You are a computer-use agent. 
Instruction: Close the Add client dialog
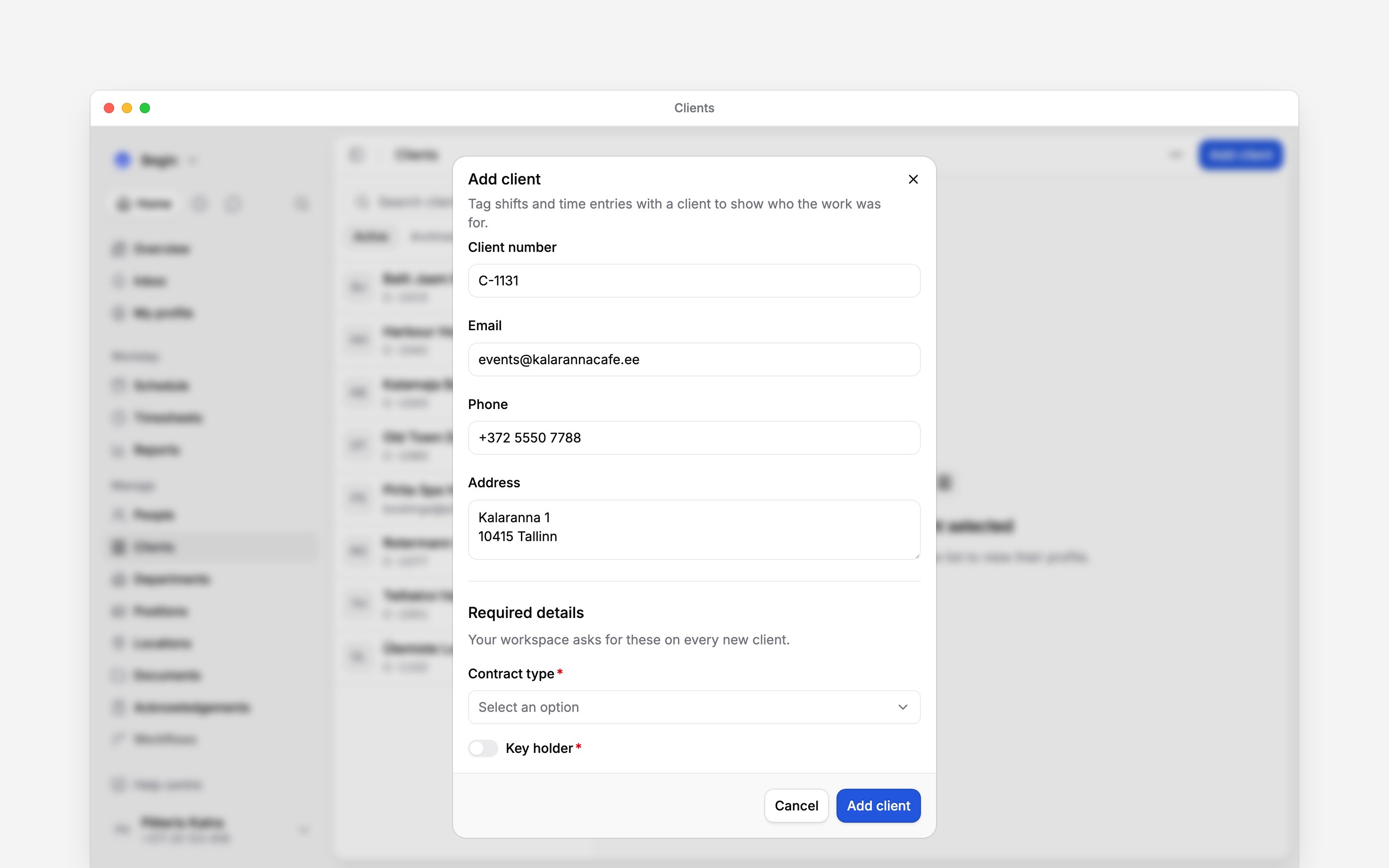click(x=913, y=179)
